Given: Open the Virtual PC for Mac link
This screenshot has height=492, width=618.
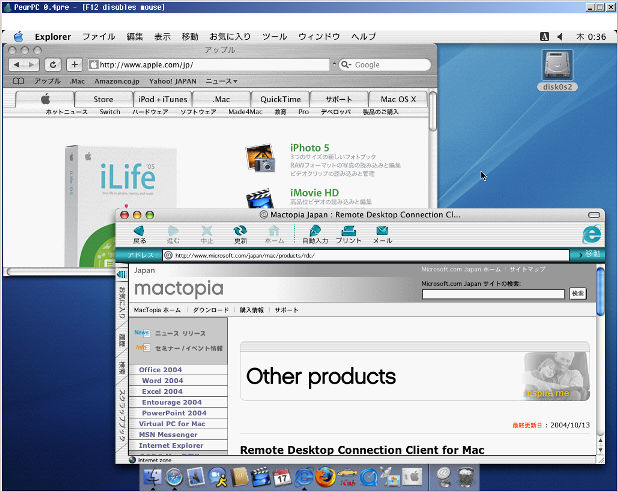Looking at the screenshot, I should [x=172, y=423].
